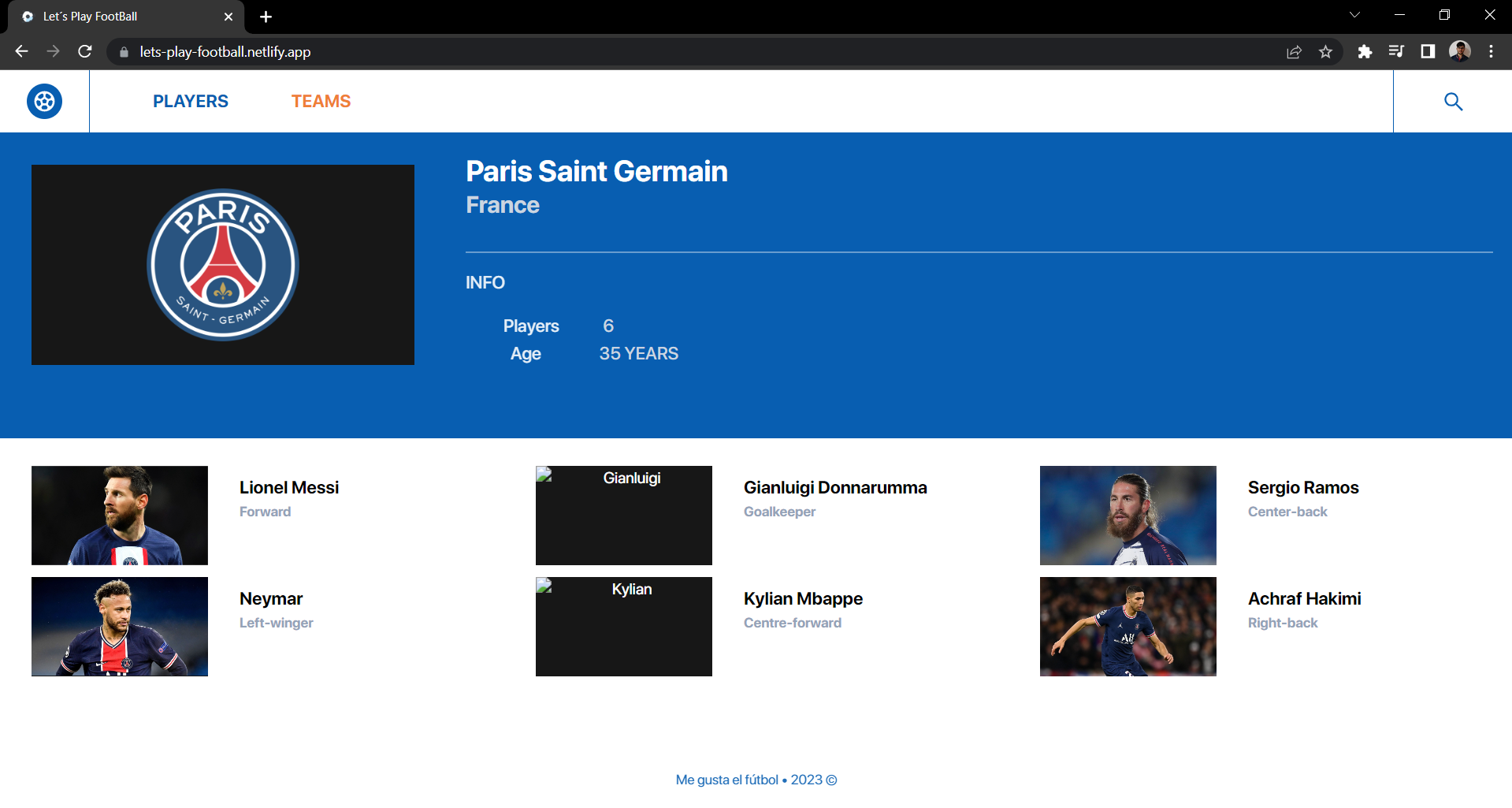
Task: Click the Center-back position text
Action: [1287, 512]
